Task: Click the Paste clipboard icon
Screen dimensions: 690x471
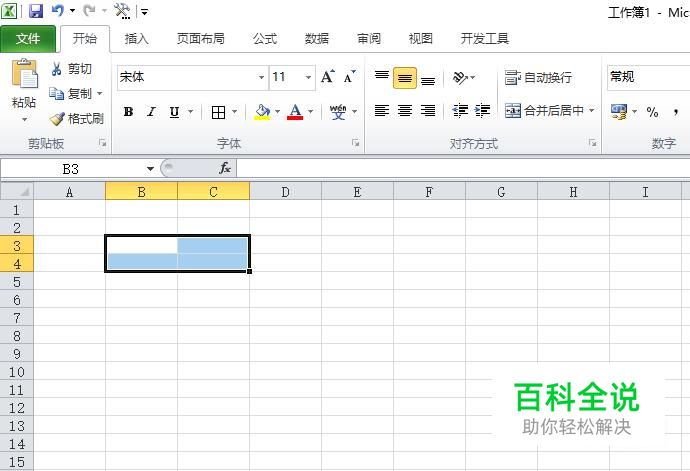Action: tap(24, 73)
